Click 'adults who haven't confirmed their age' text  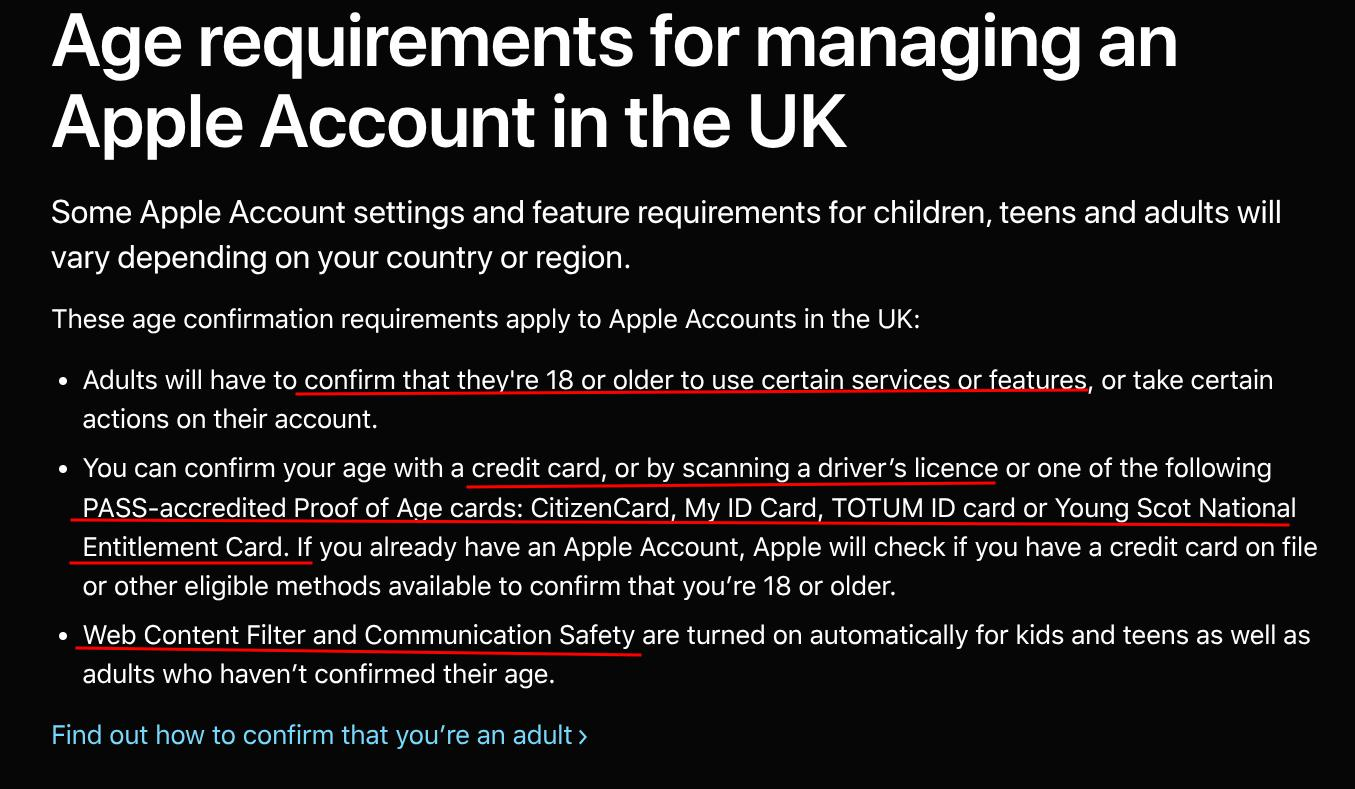coord(318,674)
